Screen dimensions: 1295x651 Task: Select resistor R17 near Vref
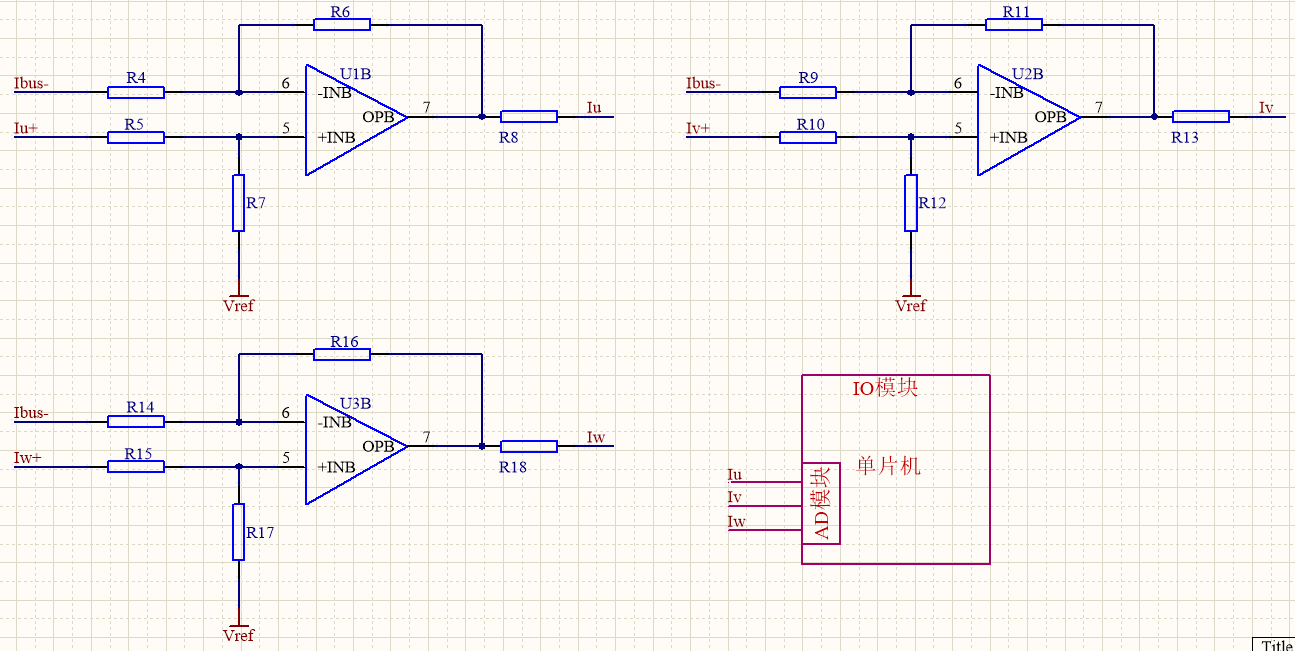(238, 532)
